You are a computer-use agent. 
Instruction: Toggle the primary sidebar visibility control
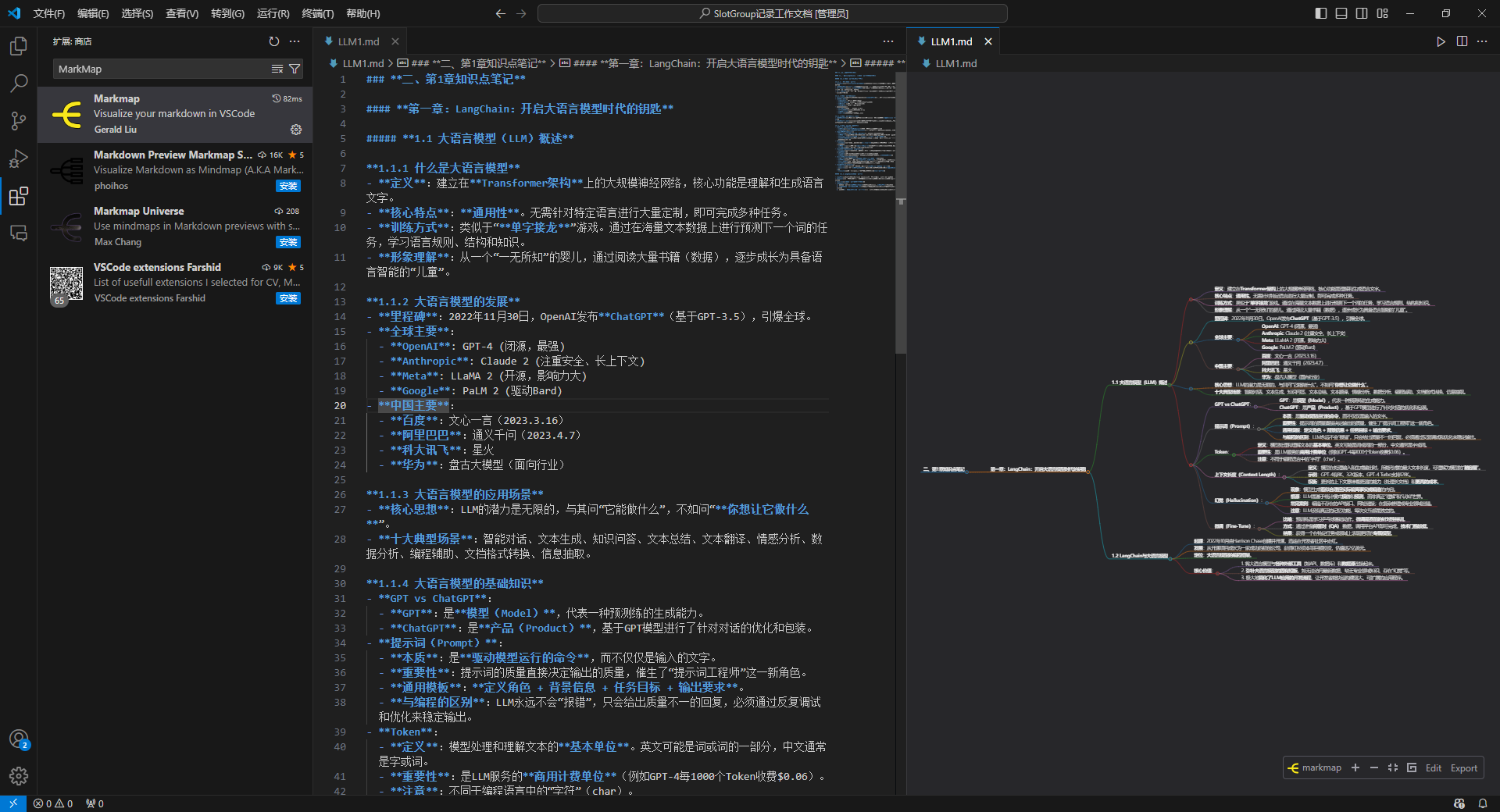[1320, 13]
